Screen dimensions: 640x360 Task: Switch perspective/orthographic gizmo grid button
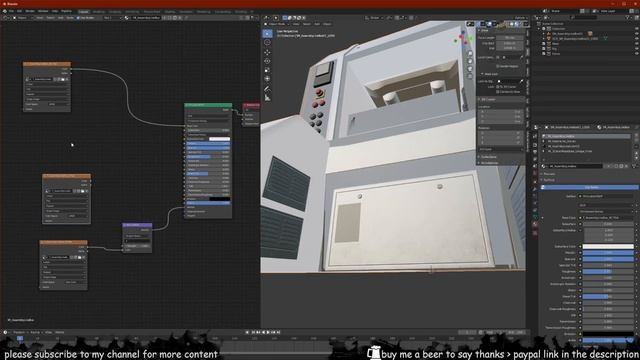point(470,76)
